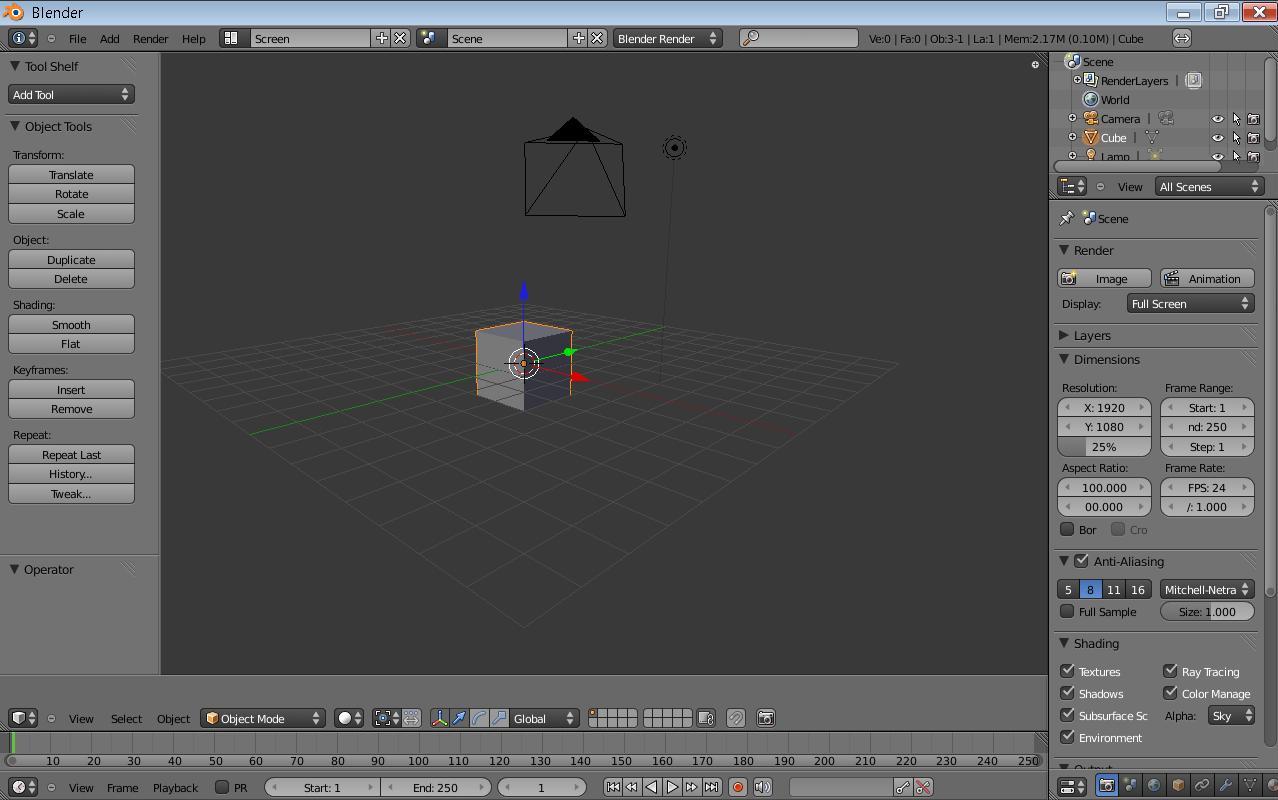Click the Duplicate button in Object Tools

pyautogui.click(x=71, y=259)
